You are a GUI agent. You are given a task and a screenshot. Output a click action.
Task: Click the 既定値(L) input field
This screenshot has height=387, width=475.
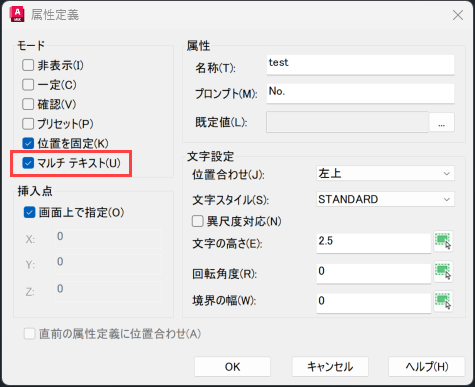click(x=347, y=122)
